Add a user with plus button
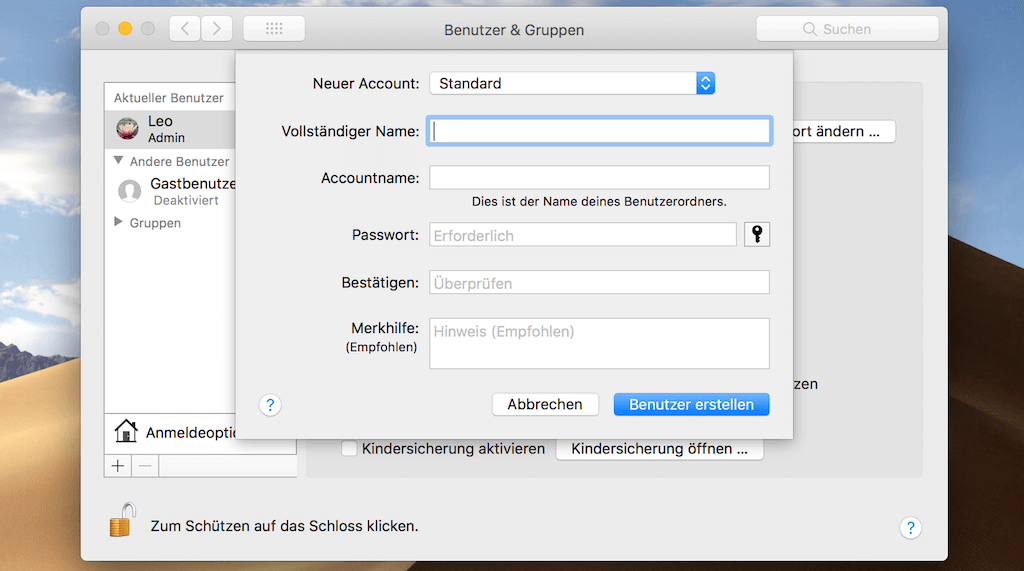This screenshot has width=1024, height=571. [x=118, y=466]
